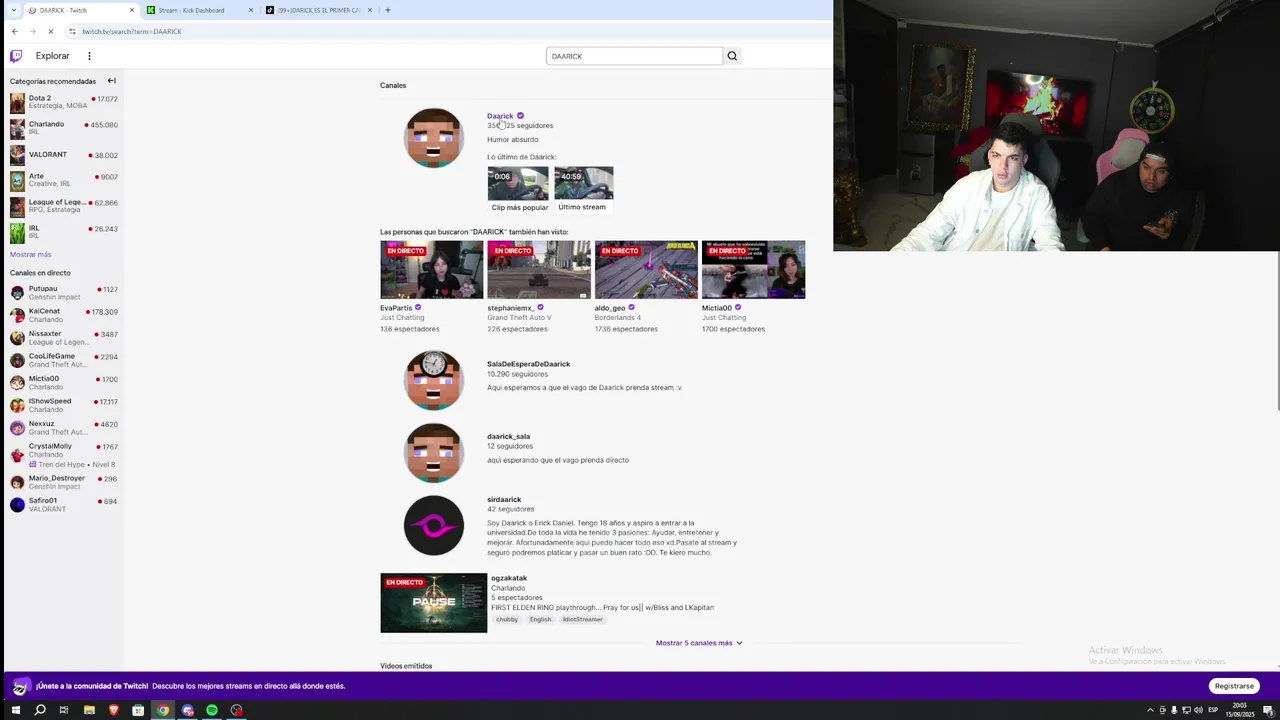The width and height of the screenshot is (1280, 720).
Task: Open Discord from the taskbar
Action: (x=187, y=710)
